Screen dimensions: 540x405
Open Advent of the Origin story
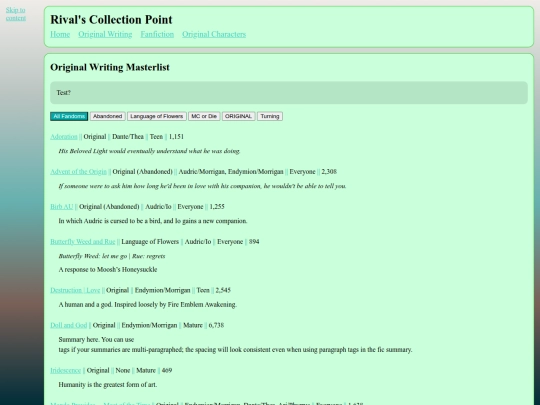[x=78, y=172]
